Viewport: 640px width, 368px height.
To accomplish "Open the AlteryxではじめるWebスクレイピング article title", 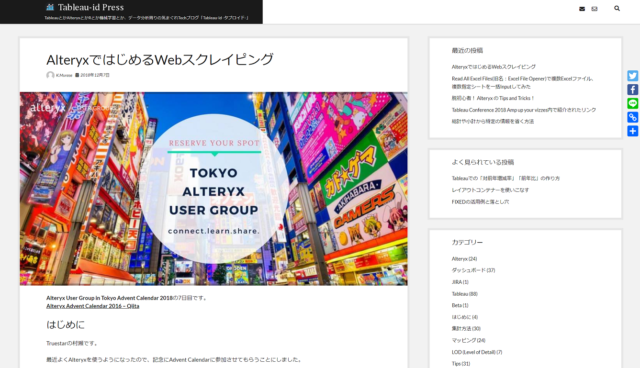I will coord(160,60).
